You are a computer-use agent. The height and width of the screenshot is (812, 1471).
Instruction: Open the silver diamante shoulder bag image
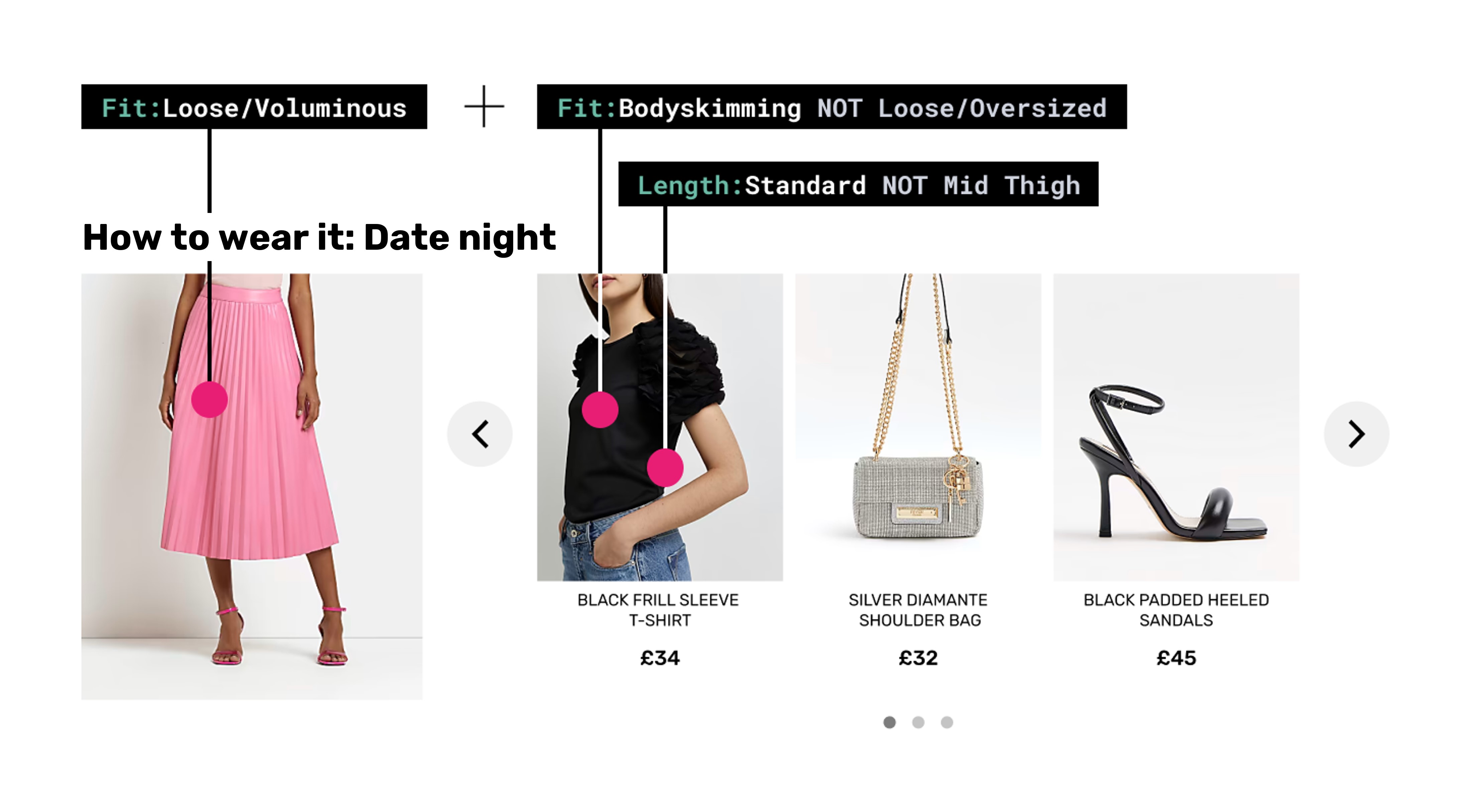(x=918, y=427)
